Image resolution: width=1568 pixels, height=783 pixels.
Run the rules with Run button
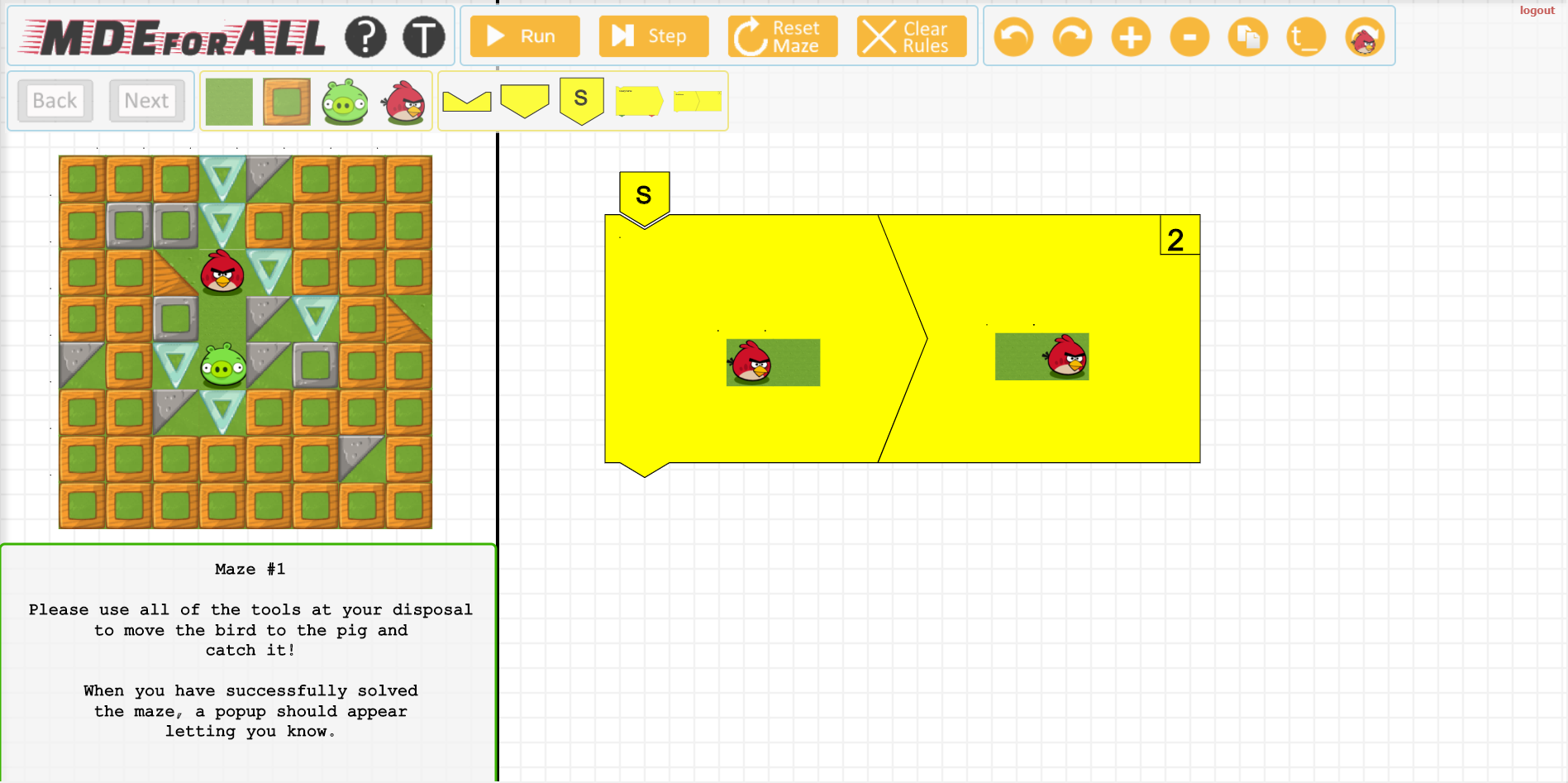(x=525, y=36)
